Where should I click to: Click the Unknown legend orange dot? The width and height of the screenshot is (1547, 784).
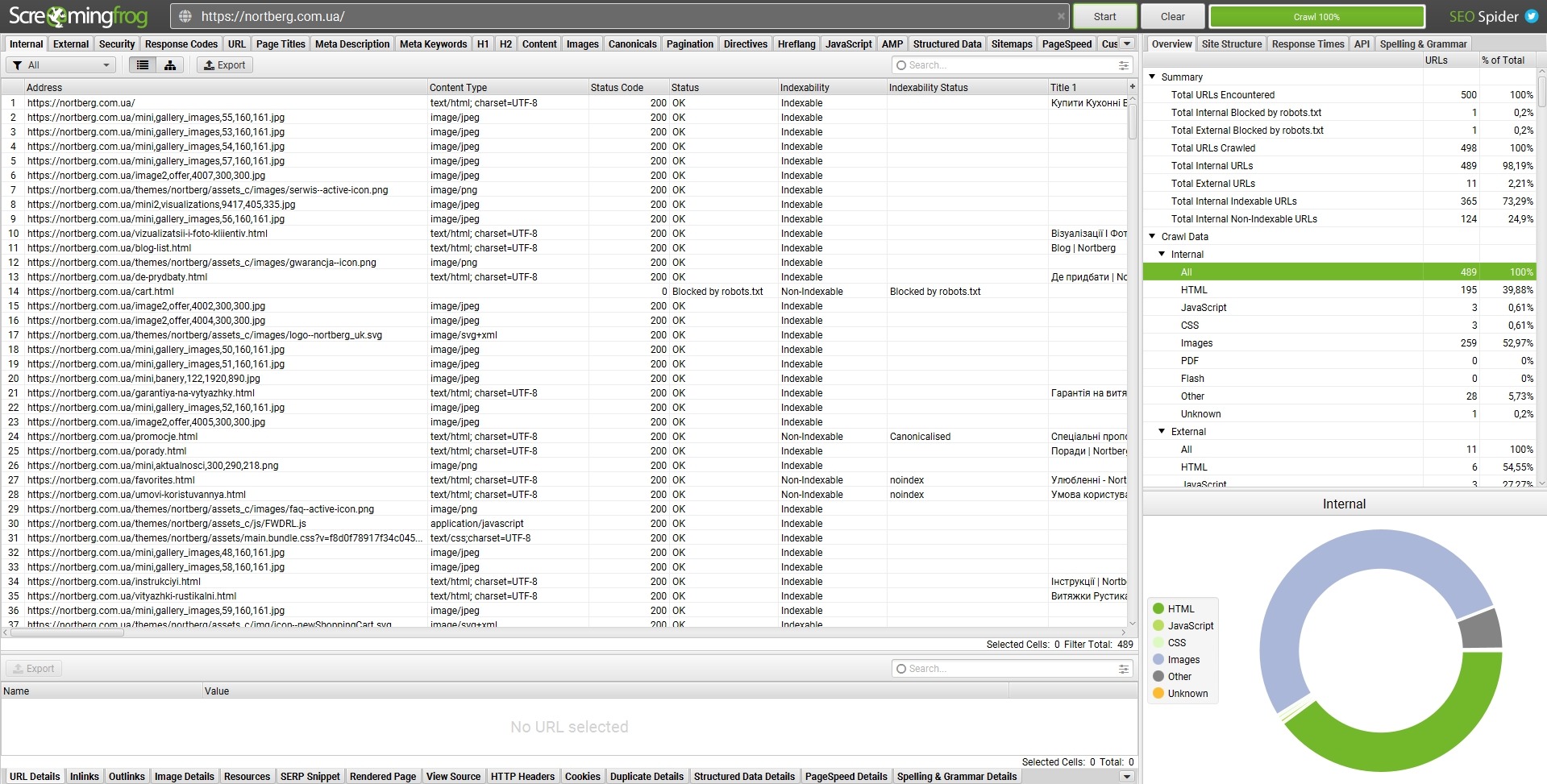(x=1158, y=693)
